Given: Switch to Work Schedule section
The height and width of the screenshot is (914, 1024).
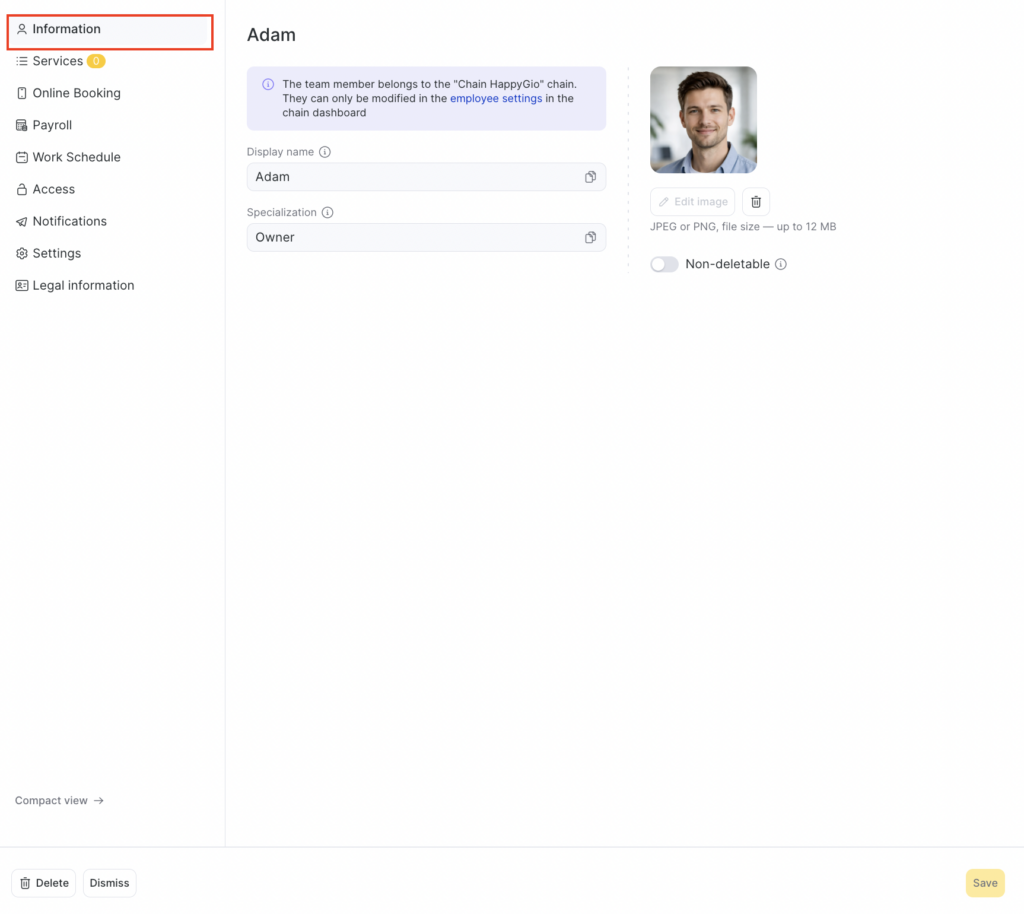Looking at the screenshot, I should tap(76, 157).
